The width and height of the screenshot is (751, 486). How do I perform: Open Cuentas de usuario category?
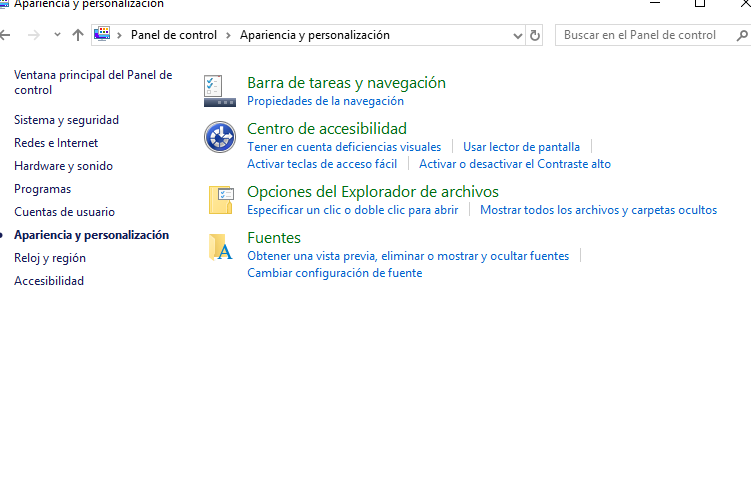click(x=64, y=212)
